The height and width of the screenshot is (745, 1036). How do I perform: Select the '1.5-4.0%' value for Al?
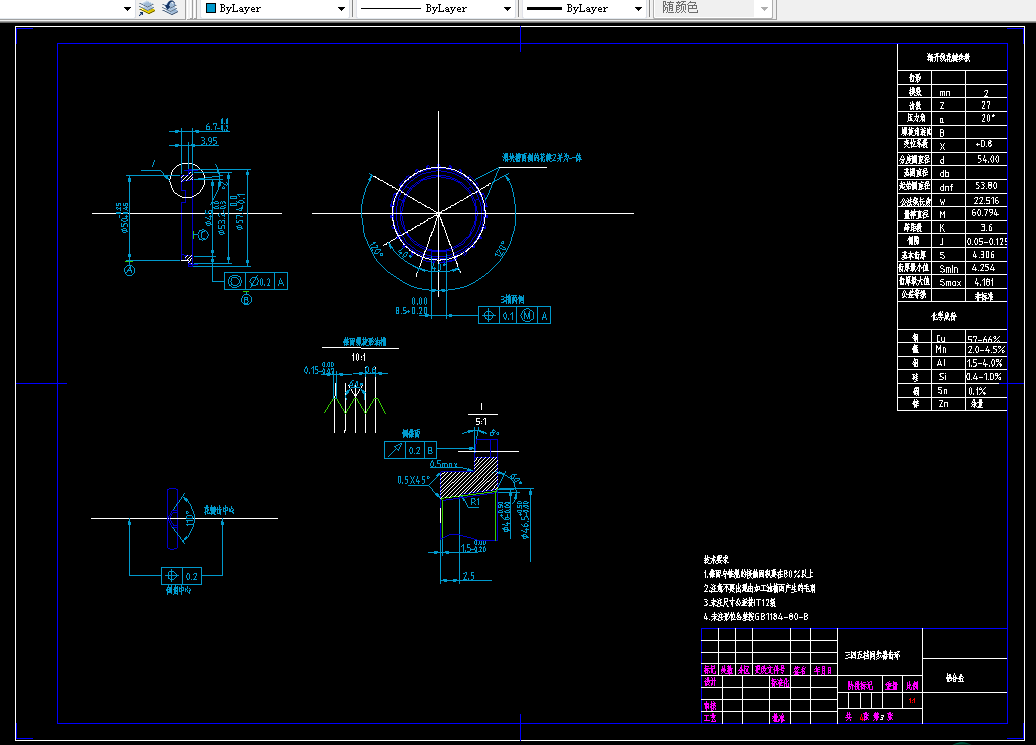pyautogui.click(x=985, y=363)
